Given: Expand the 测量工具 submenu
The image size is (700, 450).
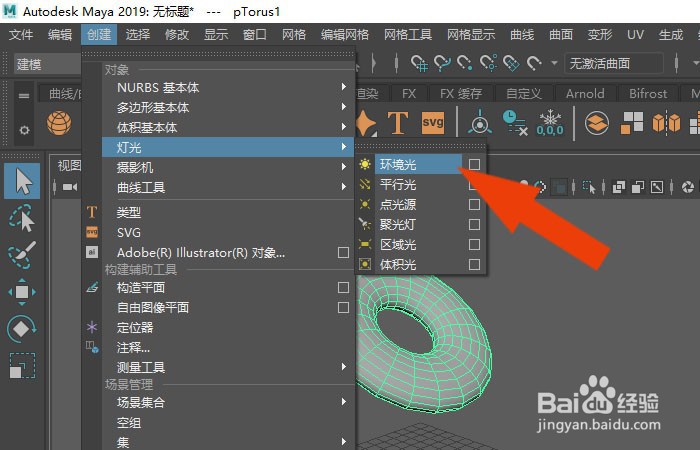Looking at the screenshot, I should pyautogui.click(x=228, y=367).
